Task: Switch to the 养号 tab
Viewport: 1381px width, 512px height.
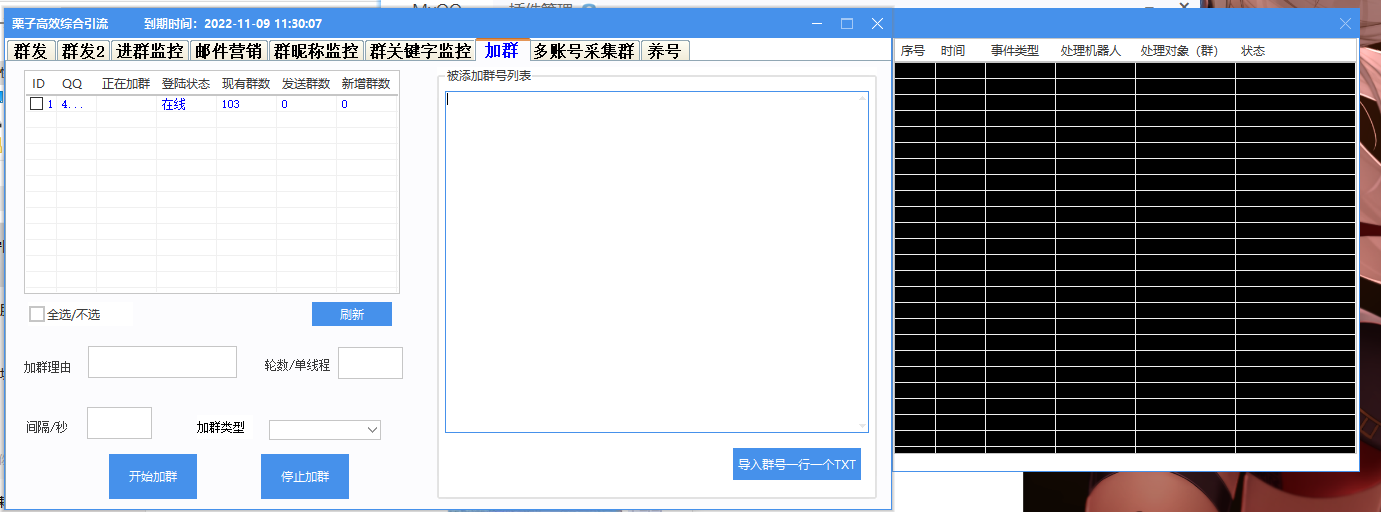Action: tap(664, 51)
